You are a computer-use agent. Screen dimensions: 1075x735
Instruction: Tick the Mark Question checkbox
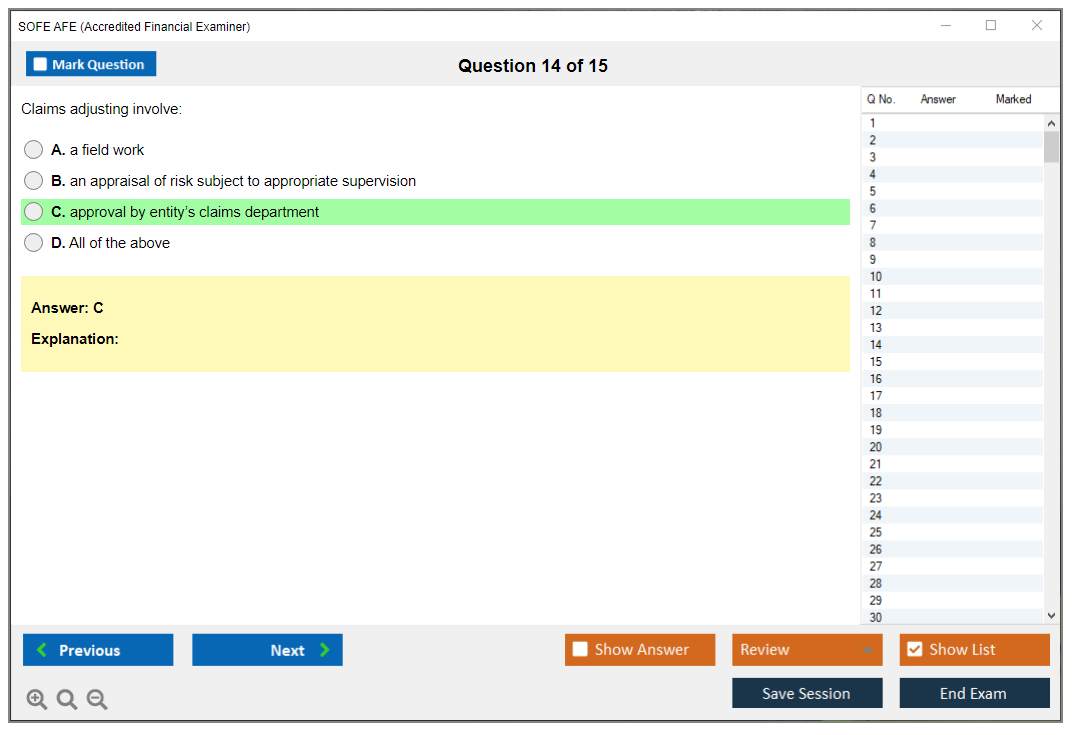(41, 64)
